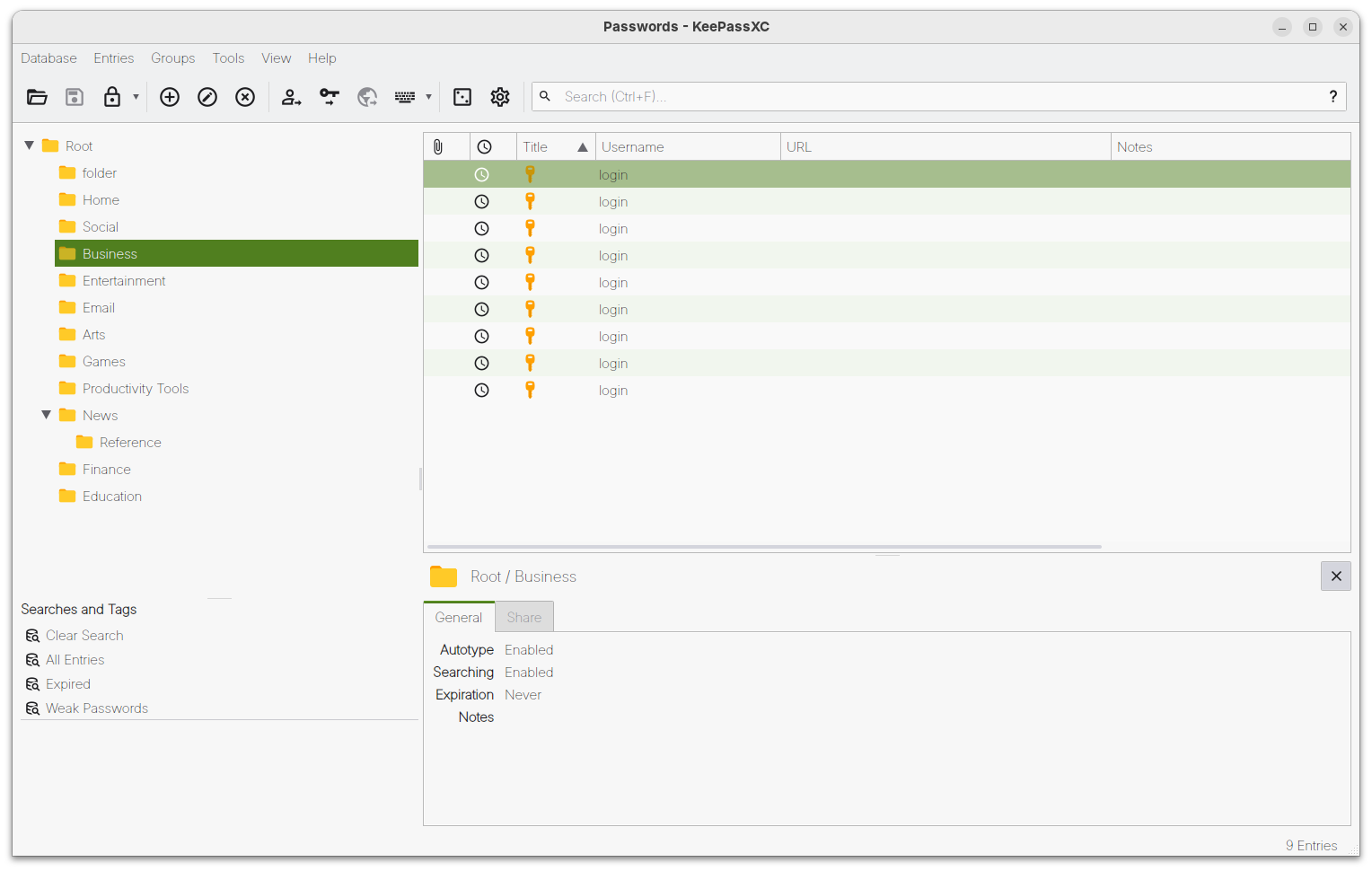Expand the Auto-Type dropdown arrow
The image size is (1372, 871).
pyautogui.click(x=428, y=97)
